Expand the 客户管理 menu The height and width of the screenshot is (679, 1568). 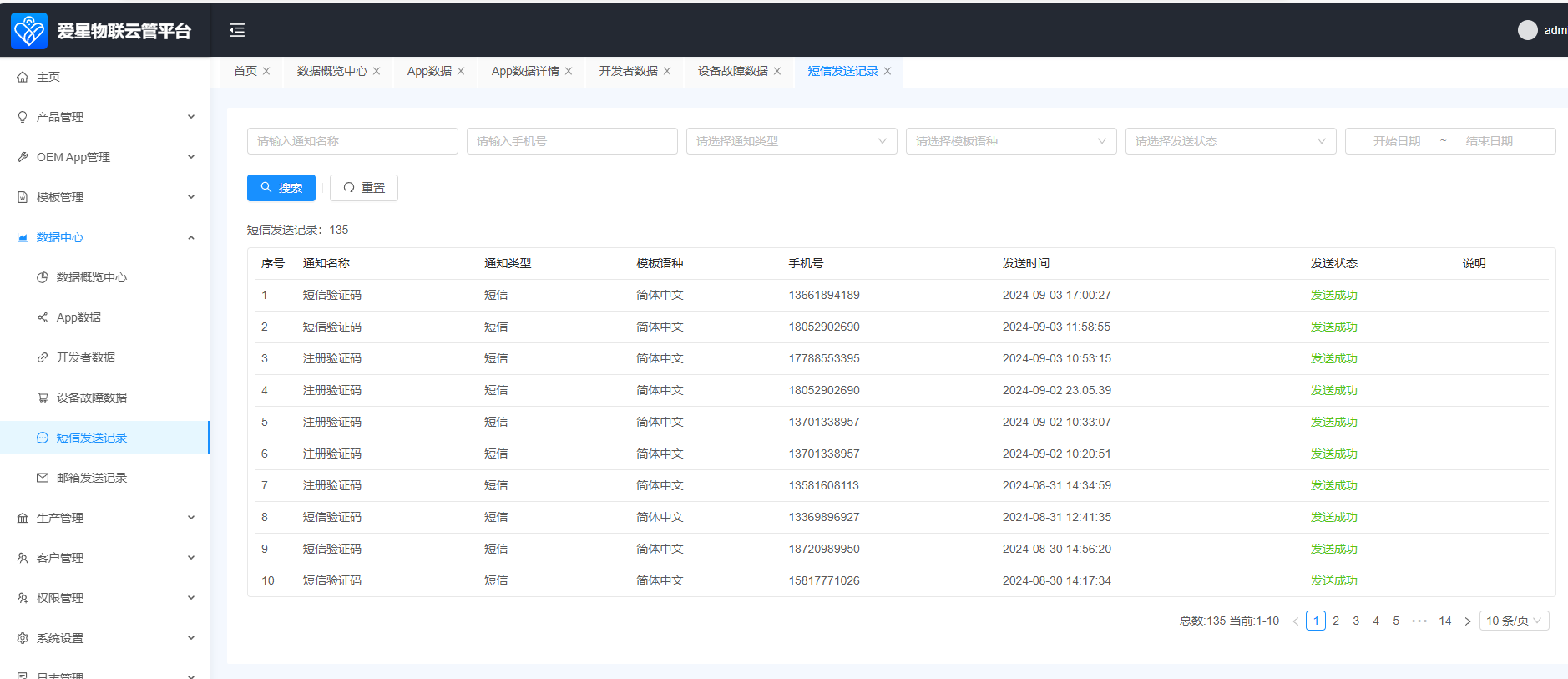click(191, 558)
